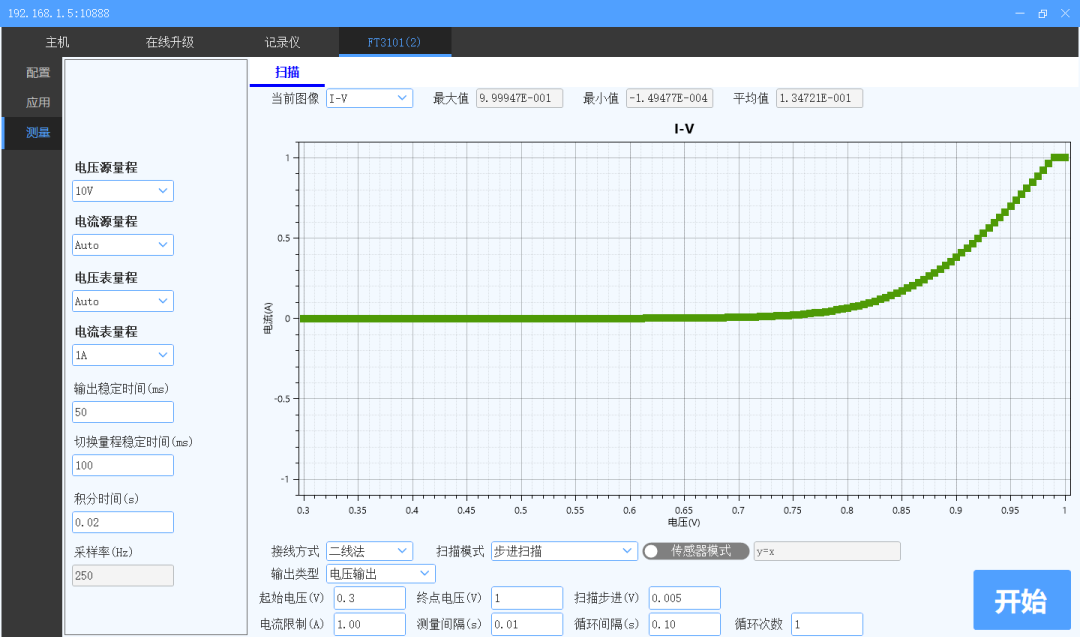Expand the 输出类型 电压输出 dropdown
This screenshot has height=637, width=1080.
pyautogui.click(x=381, y=574)
